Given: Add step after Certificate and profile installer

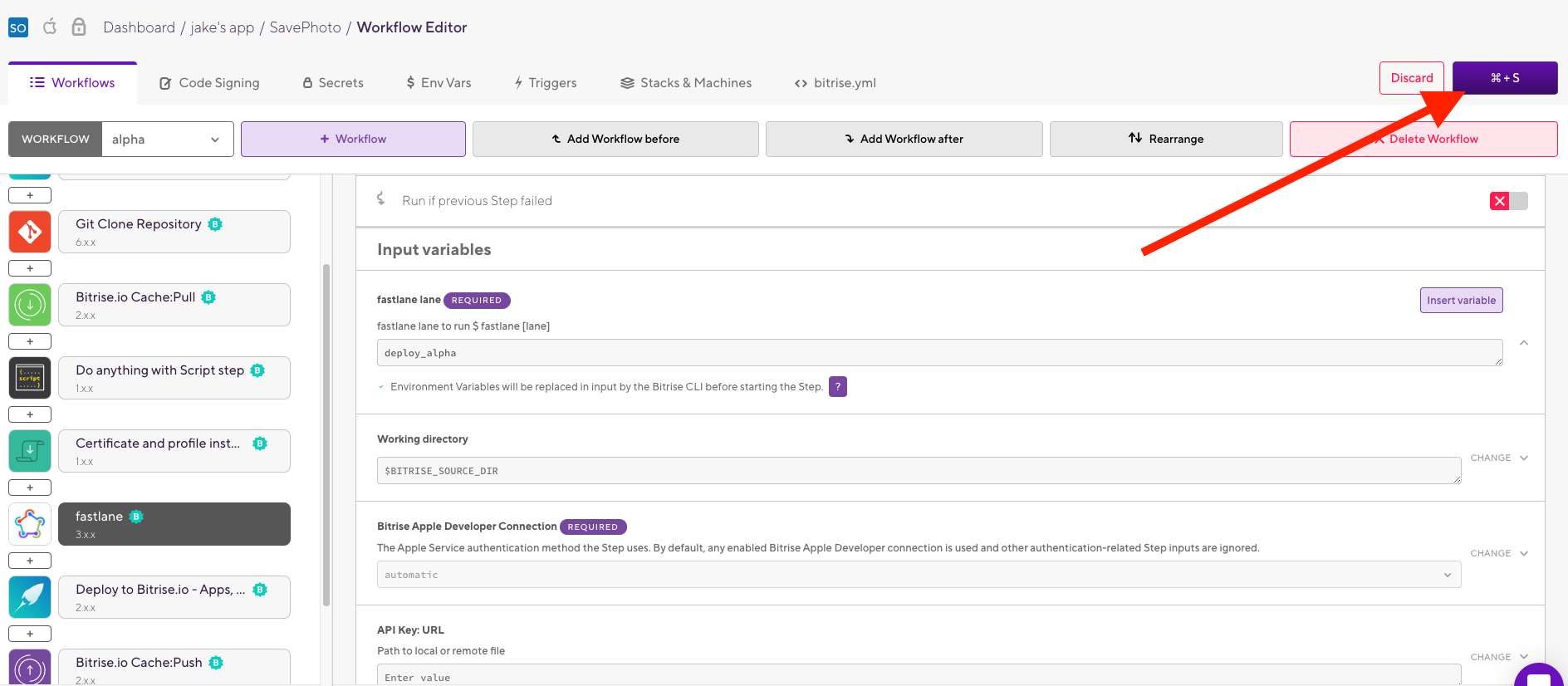Looking at the screenshot, I should (x=30, y=488).
